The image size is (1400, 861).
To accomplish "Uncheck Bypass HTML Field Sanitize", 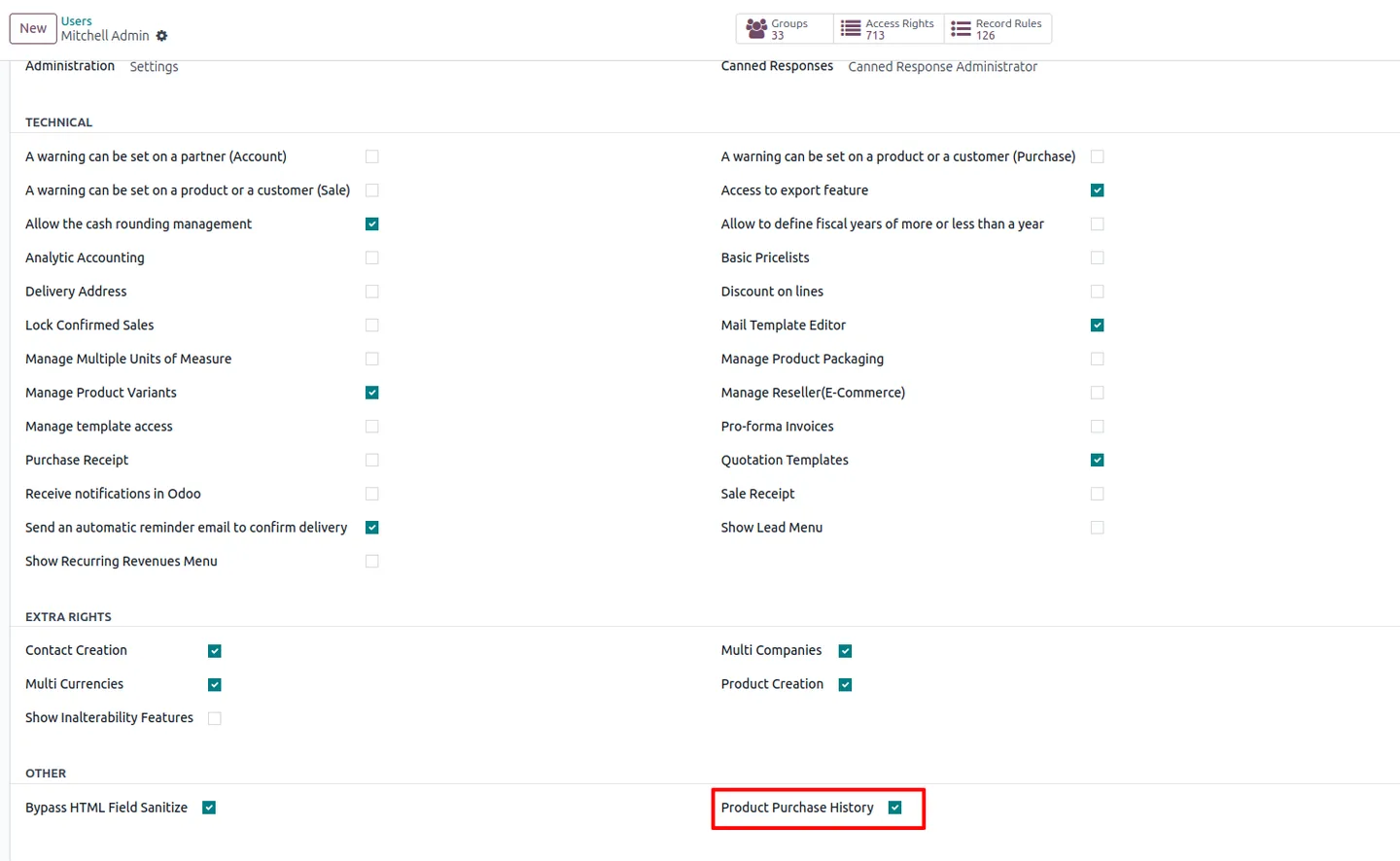I will (x=209, y=808).
